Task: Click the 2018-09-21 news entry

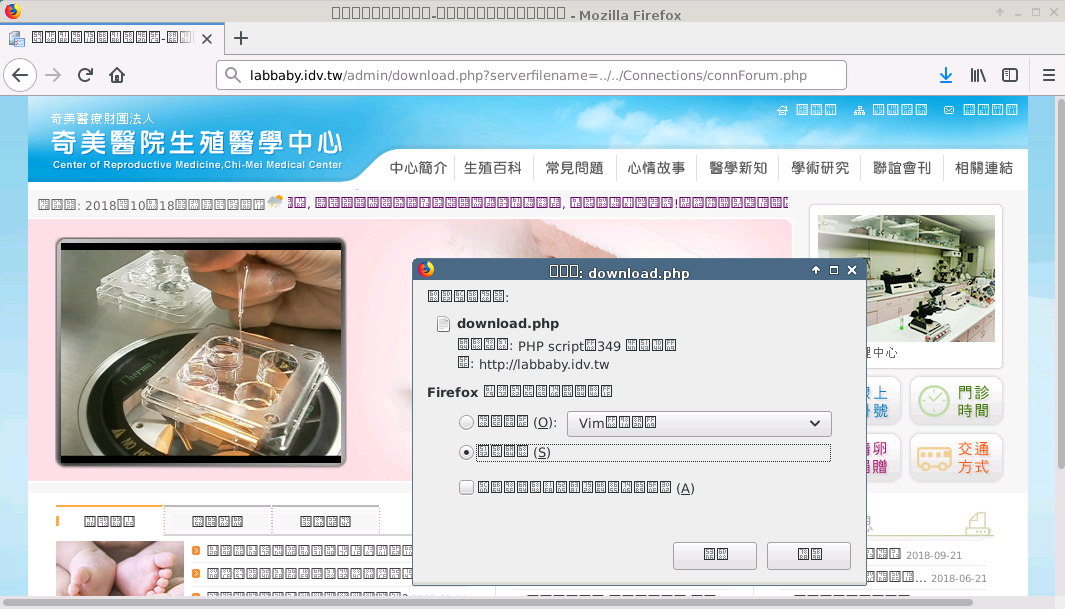Action: [914, 555]
